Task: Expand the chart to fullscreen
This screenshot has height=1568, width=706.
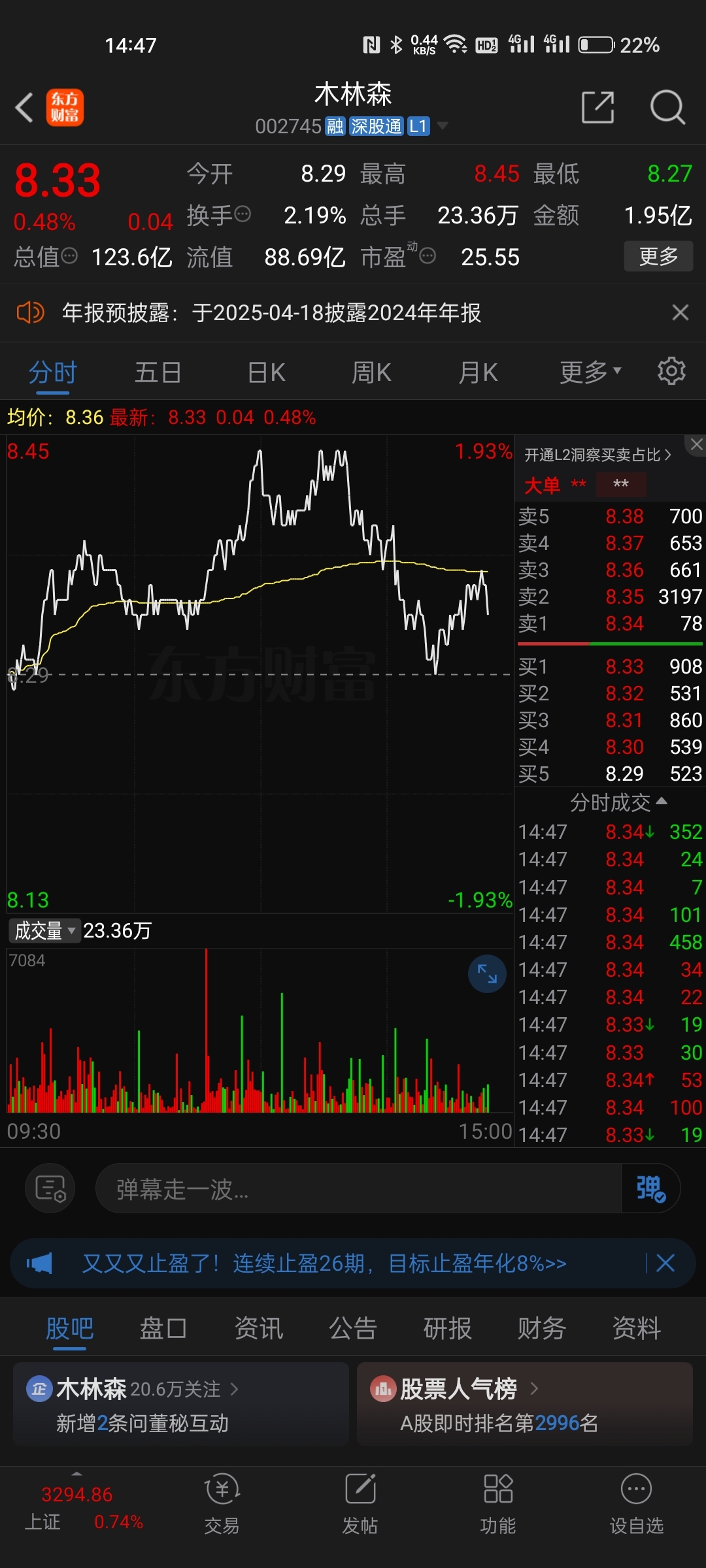Action: [487, 974]
